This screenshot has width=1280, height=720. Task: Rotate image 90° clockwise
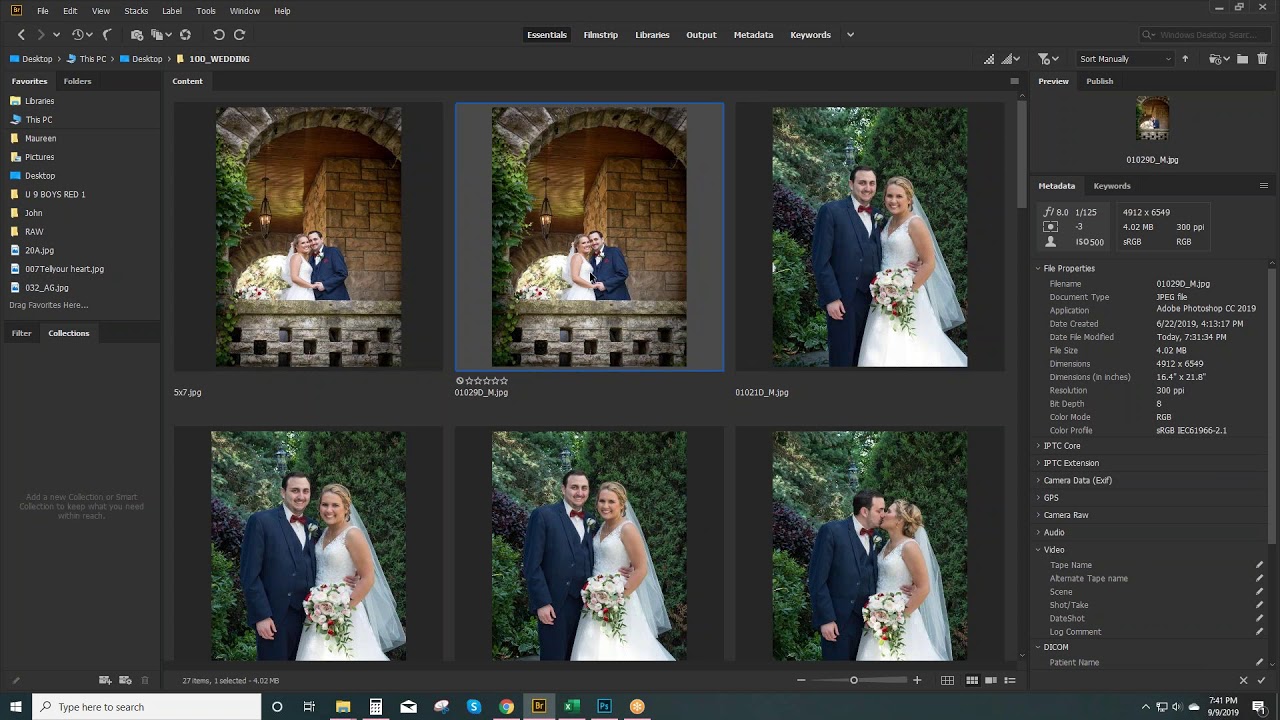pos(239,34)
